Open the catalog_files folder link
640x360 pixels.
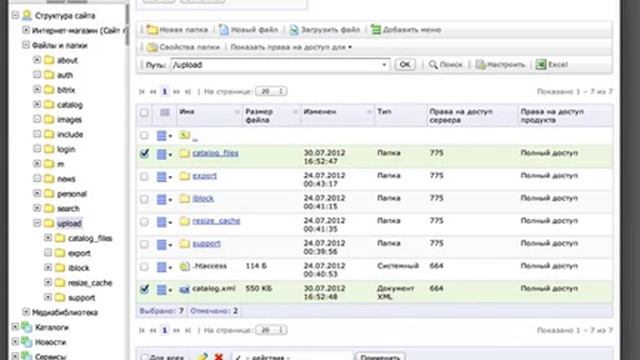216,153
